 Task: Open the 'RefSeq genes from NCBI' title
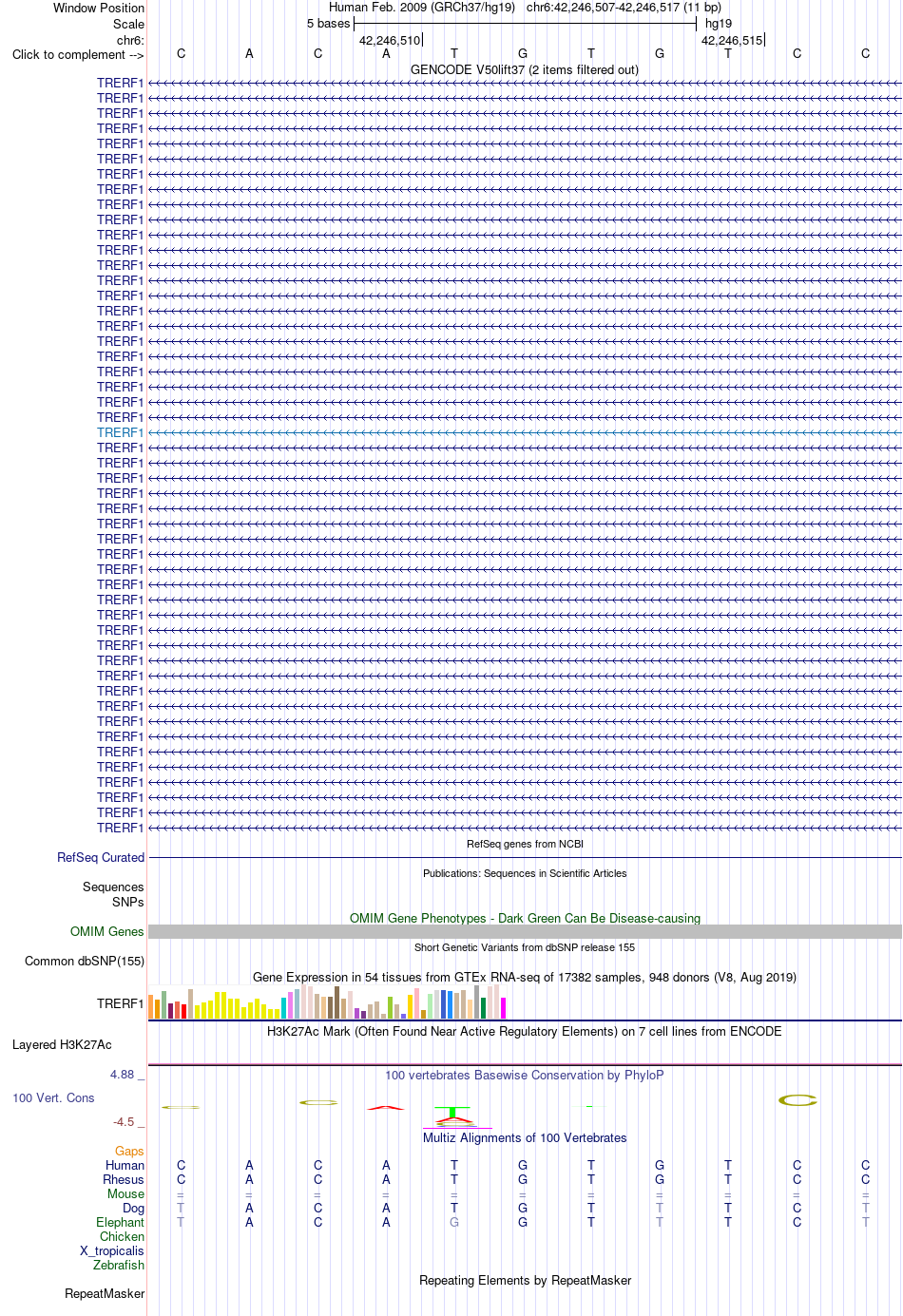[525, 844]
